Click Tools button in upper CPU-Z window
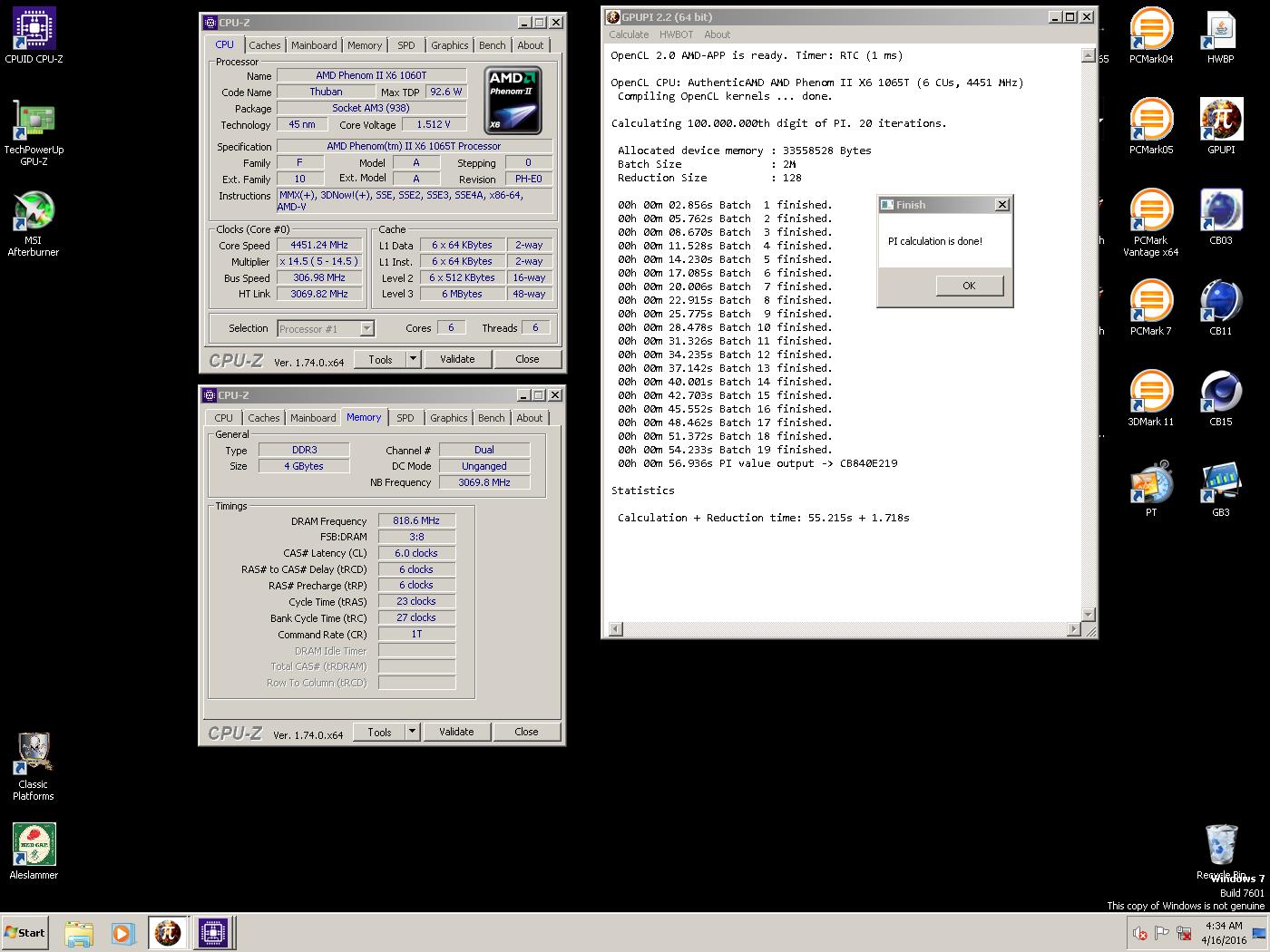 coord(380,359)
